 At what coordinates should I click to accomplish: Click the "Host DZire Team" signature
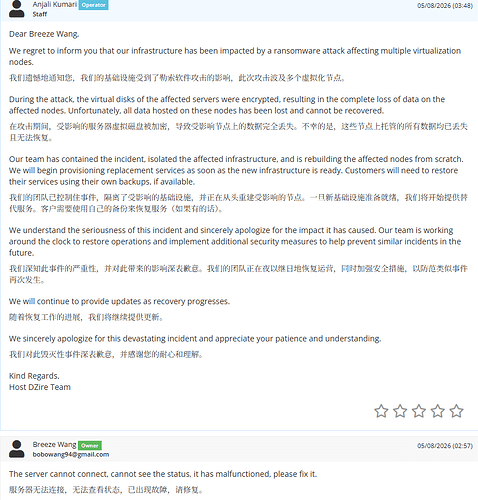[x=40, y=387]
